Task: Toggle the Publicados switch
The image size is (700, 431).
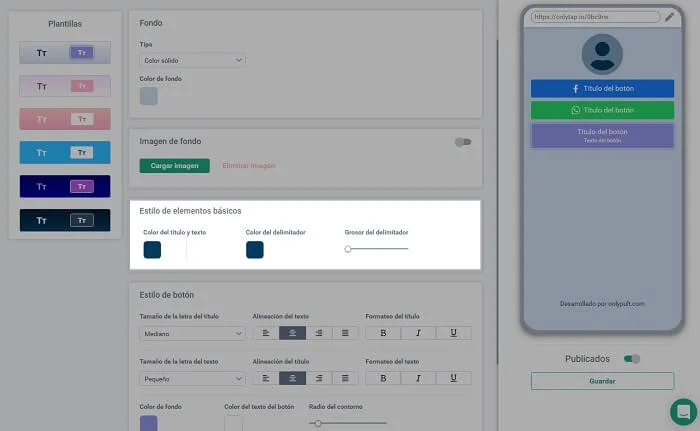Action: (x=631, y=358)
